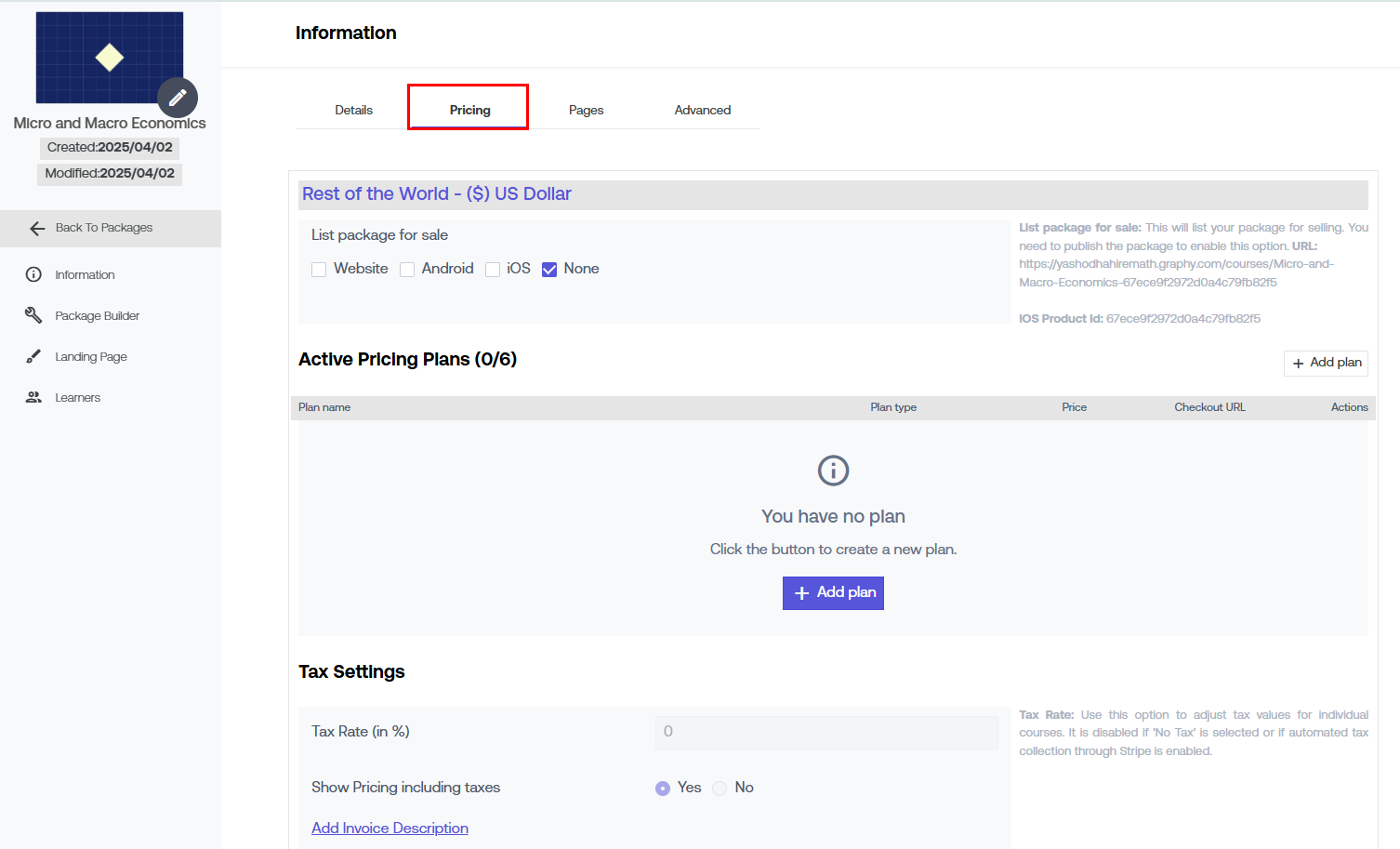Click the Back To Packages arrow icon
Screen dimensions: 1400x849
click(x=37, y=229)
